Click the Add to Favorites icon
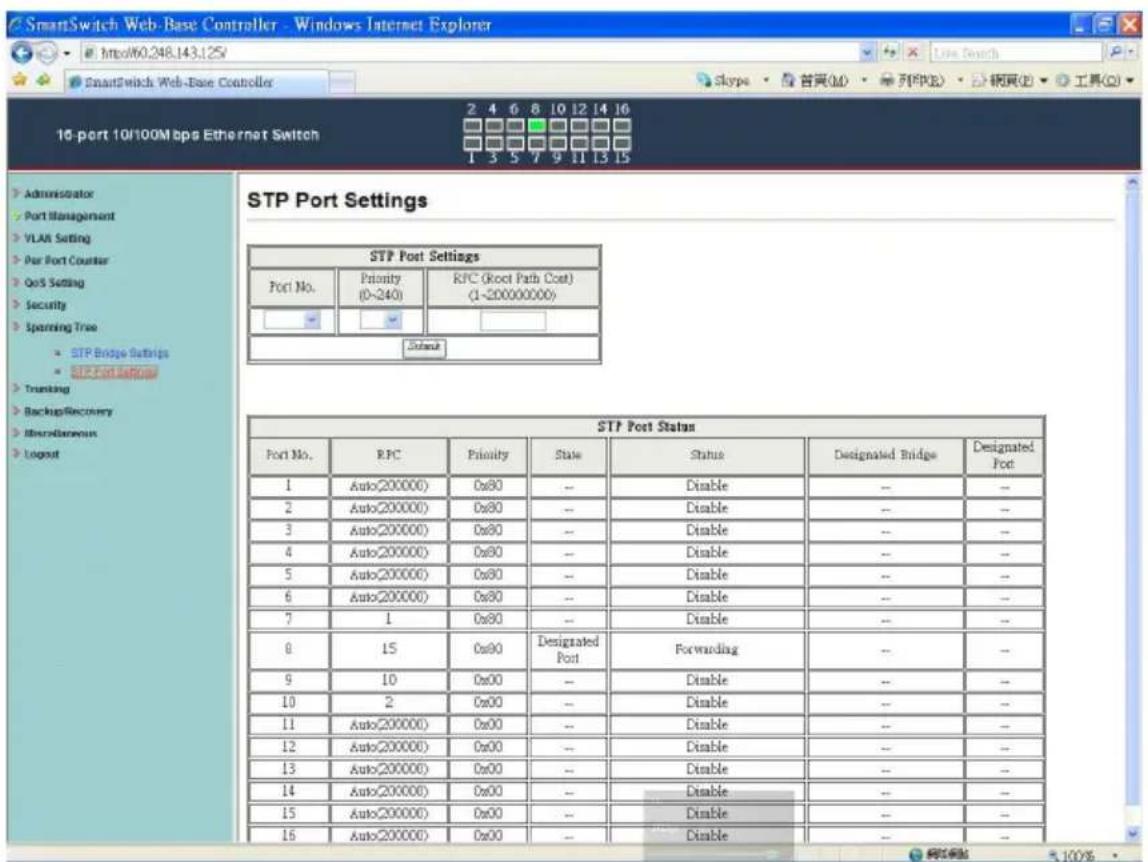 coord(43,80)
